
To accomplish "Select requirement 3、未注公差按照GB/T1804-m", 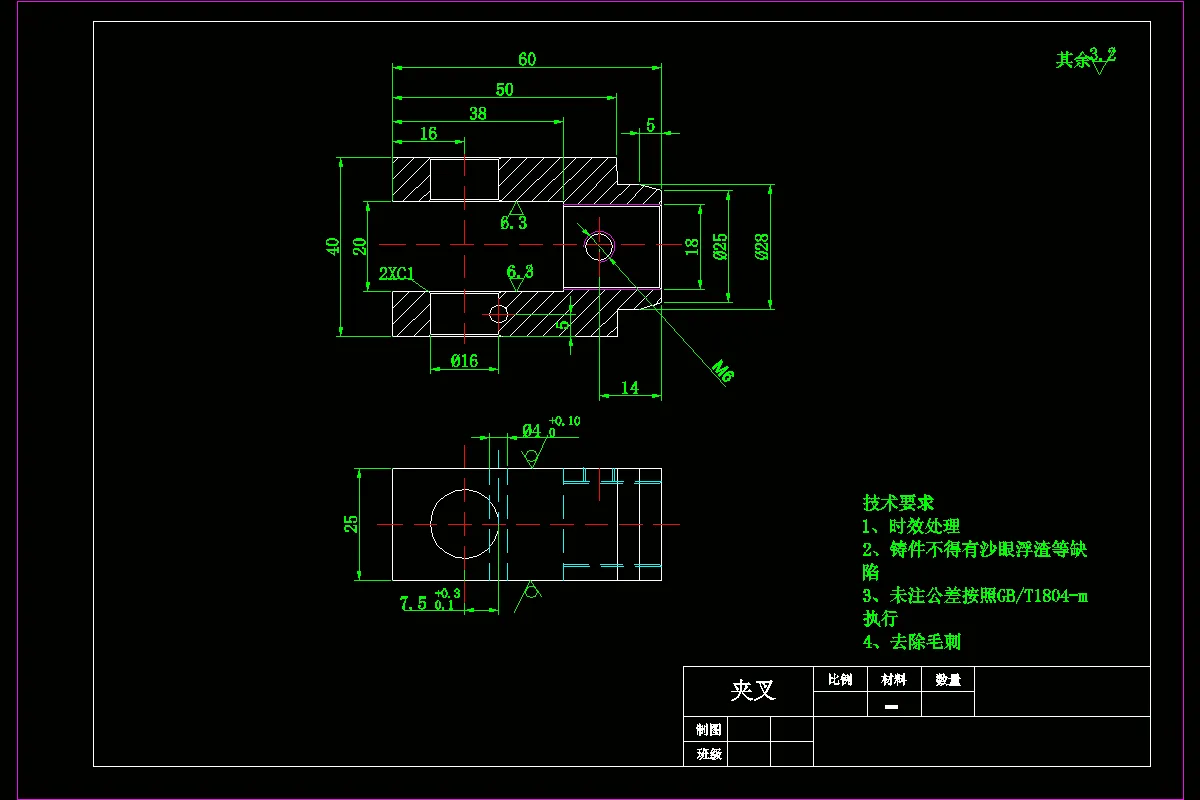I will [975, 596].
